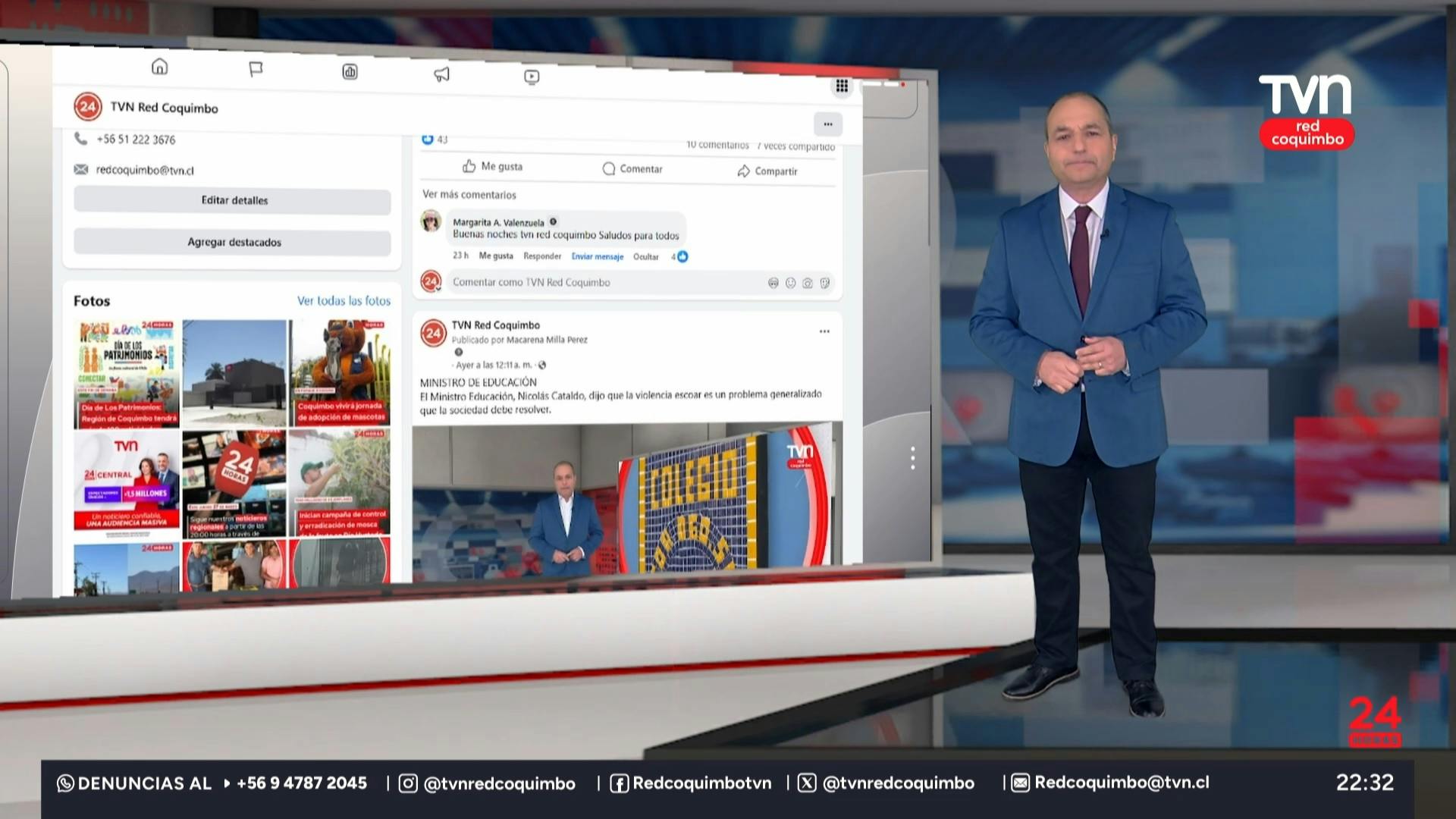Click the avatar on the Ministro de Educación post
Image resolution: width=1456 pixels, height=819 pixels.
(x=433, y=333)
